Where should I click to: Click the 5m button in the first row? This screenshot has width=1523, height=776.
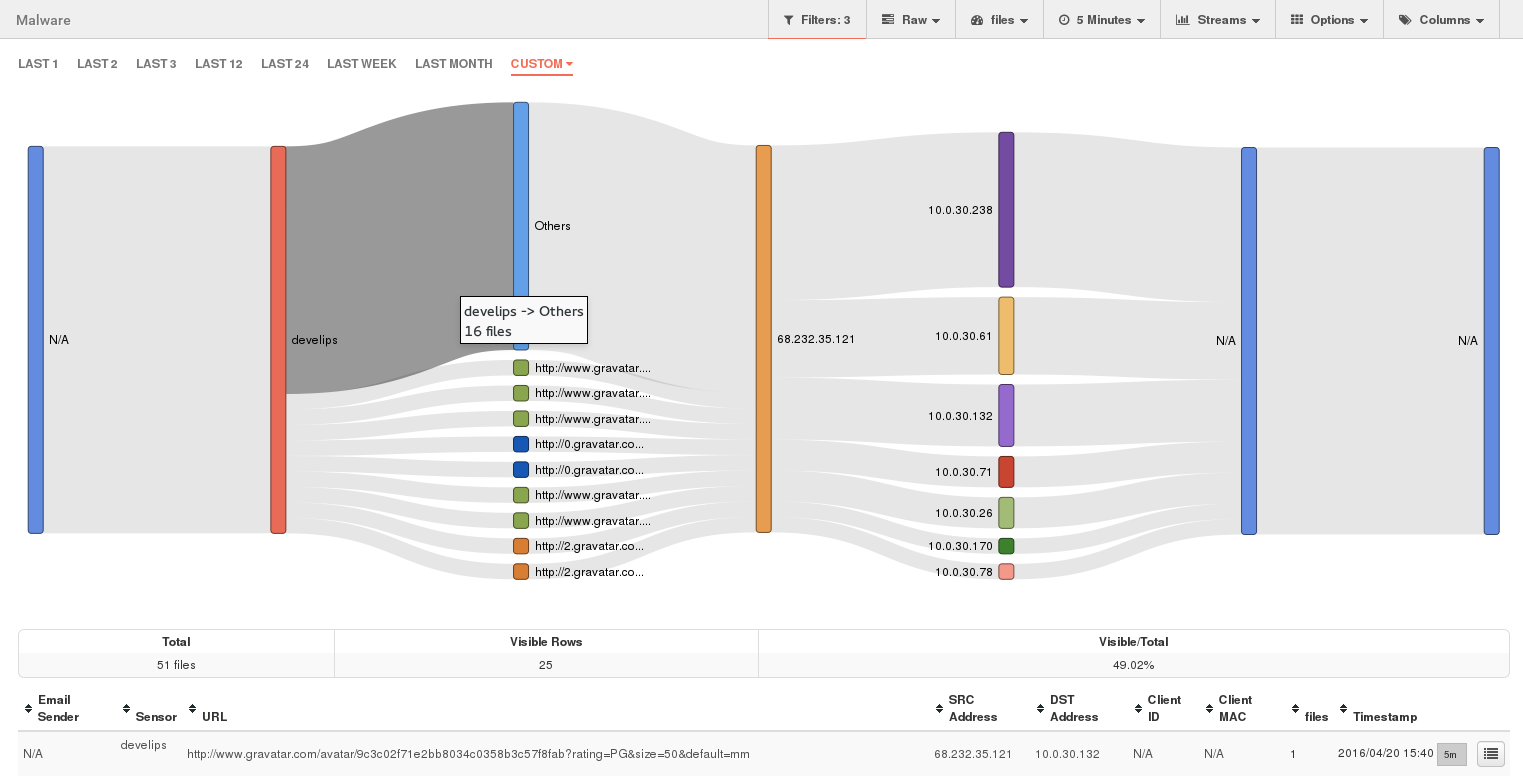point(1451,754)
